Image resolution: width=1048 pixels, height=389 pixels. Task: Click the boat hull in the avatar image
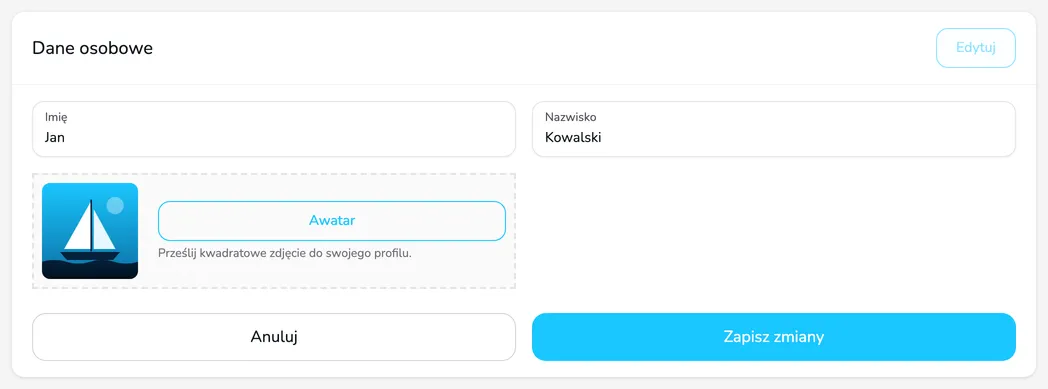click(90, 255)
